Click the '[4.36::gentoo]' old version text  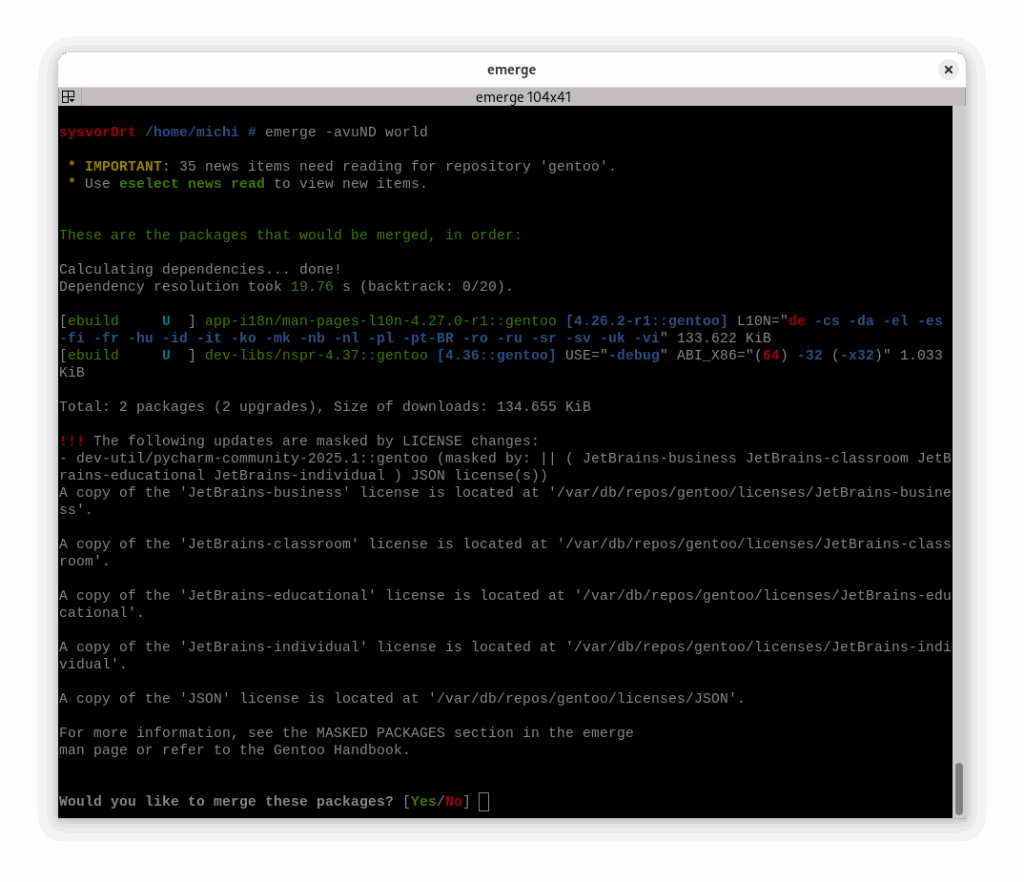coord(496,356)
